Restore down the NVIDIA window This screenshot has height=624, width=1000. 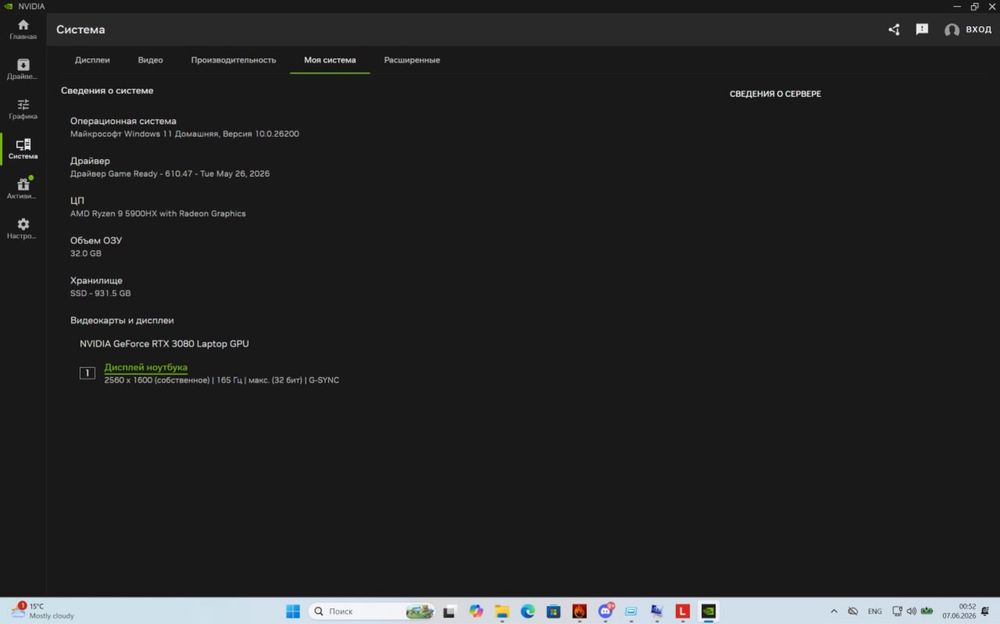[x=974, y=6]
